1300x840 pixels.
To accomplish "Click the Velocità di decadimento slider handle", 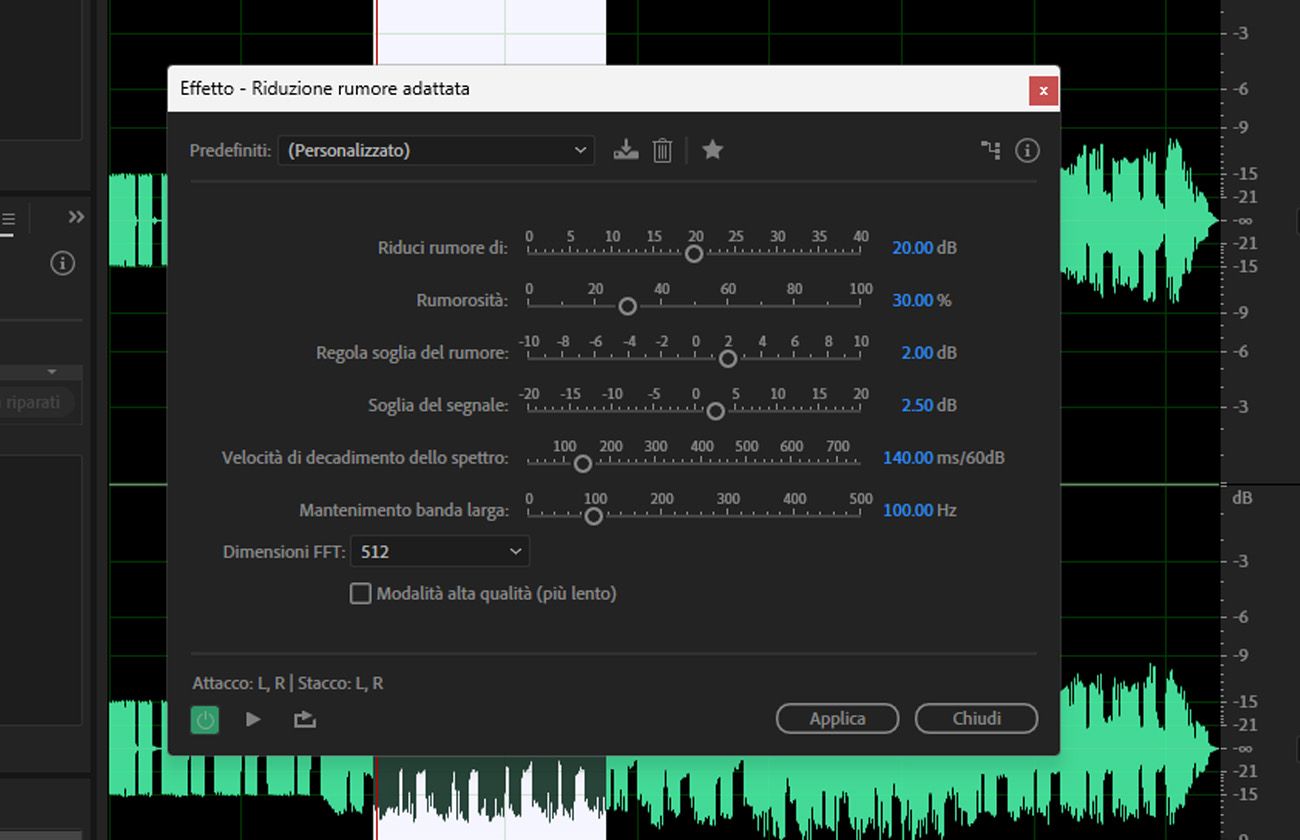I will coord(582,464).
